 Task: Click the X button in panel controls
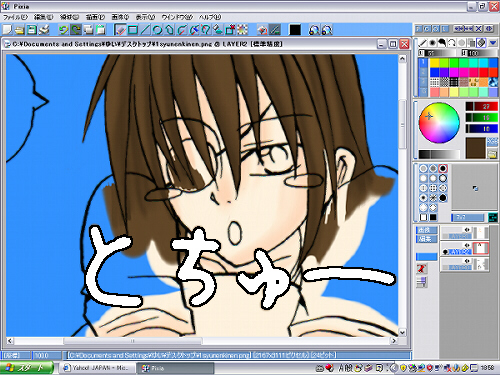tap(479, 29)
